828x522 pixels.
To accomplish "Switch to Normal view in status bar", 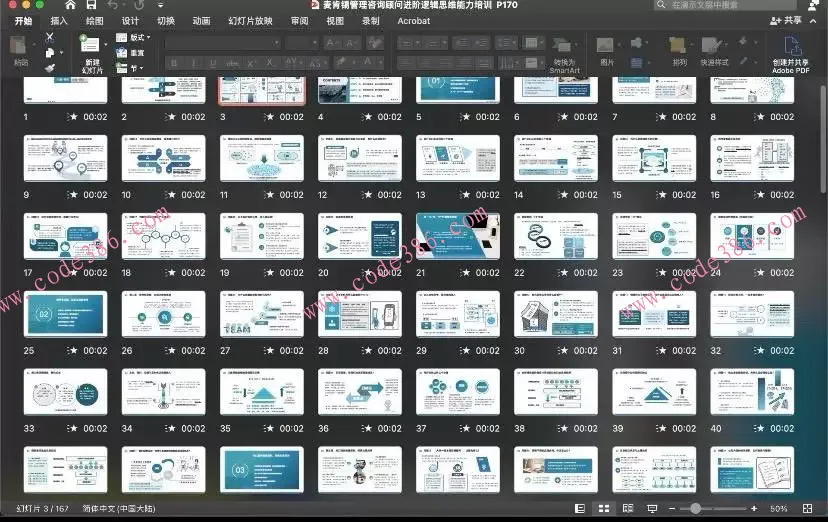I will click(579, 508).
